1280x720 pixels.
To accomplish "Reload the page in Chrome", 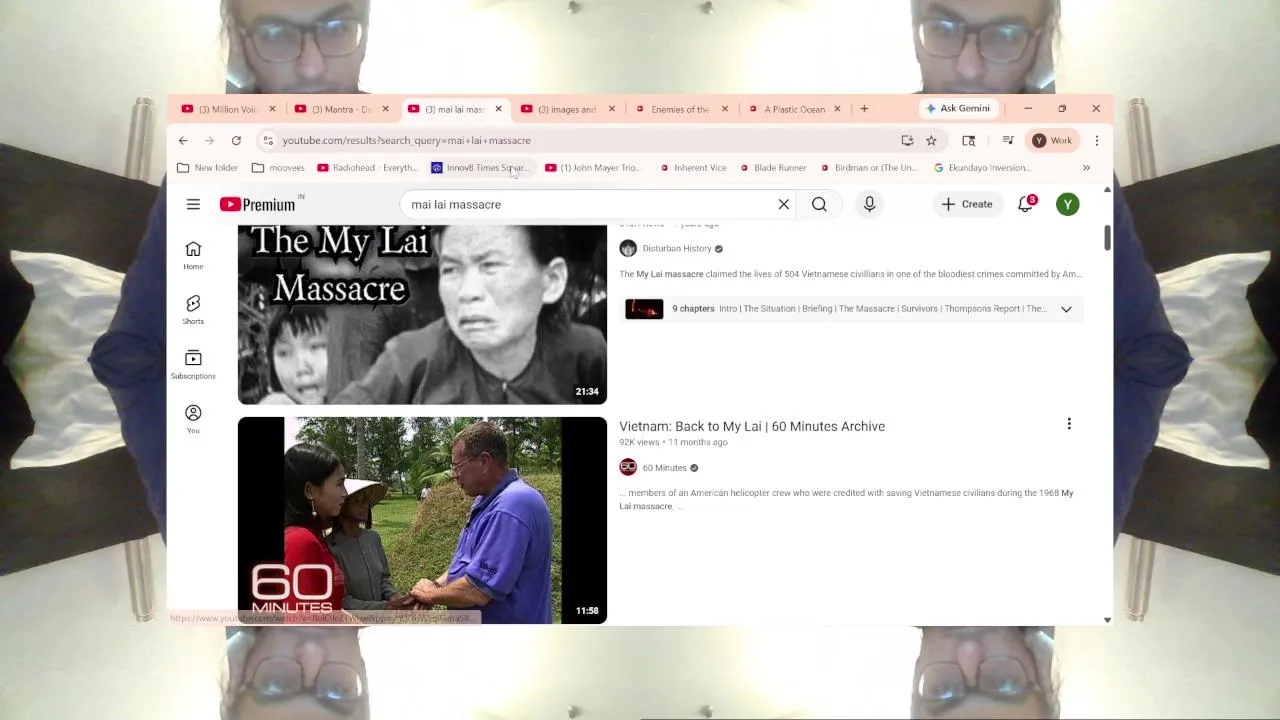I will pyautogui.click(x=236, y=140).
